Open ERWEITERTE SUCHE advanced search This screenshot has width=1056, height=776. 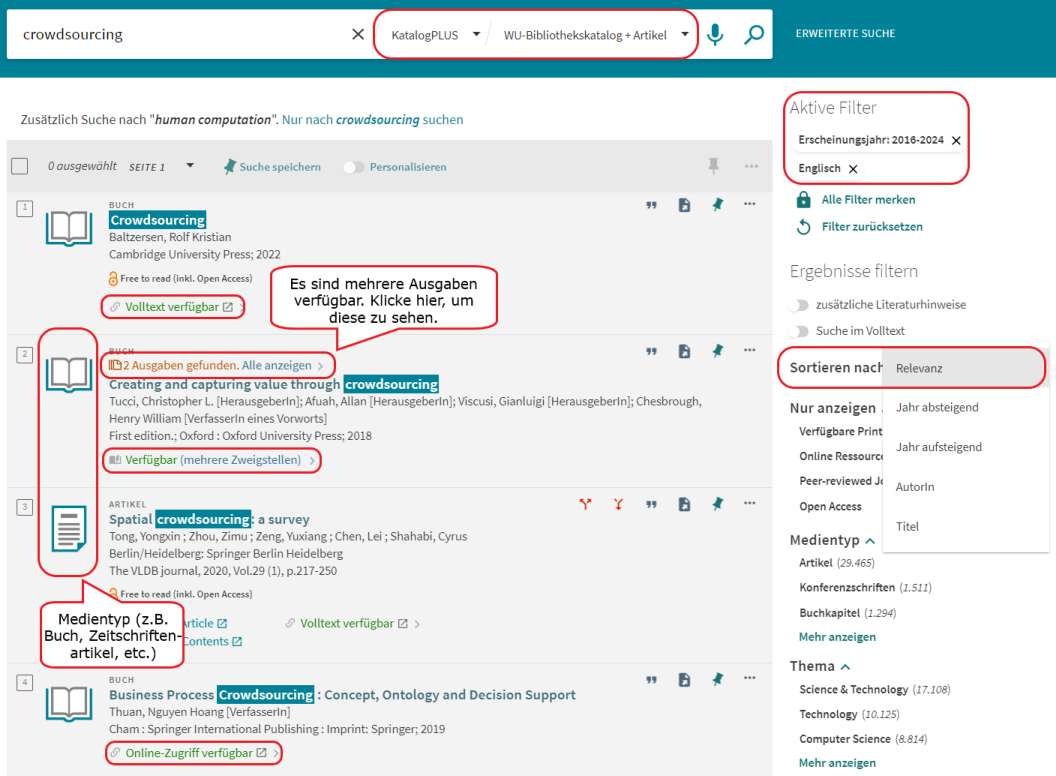[845, 34]
